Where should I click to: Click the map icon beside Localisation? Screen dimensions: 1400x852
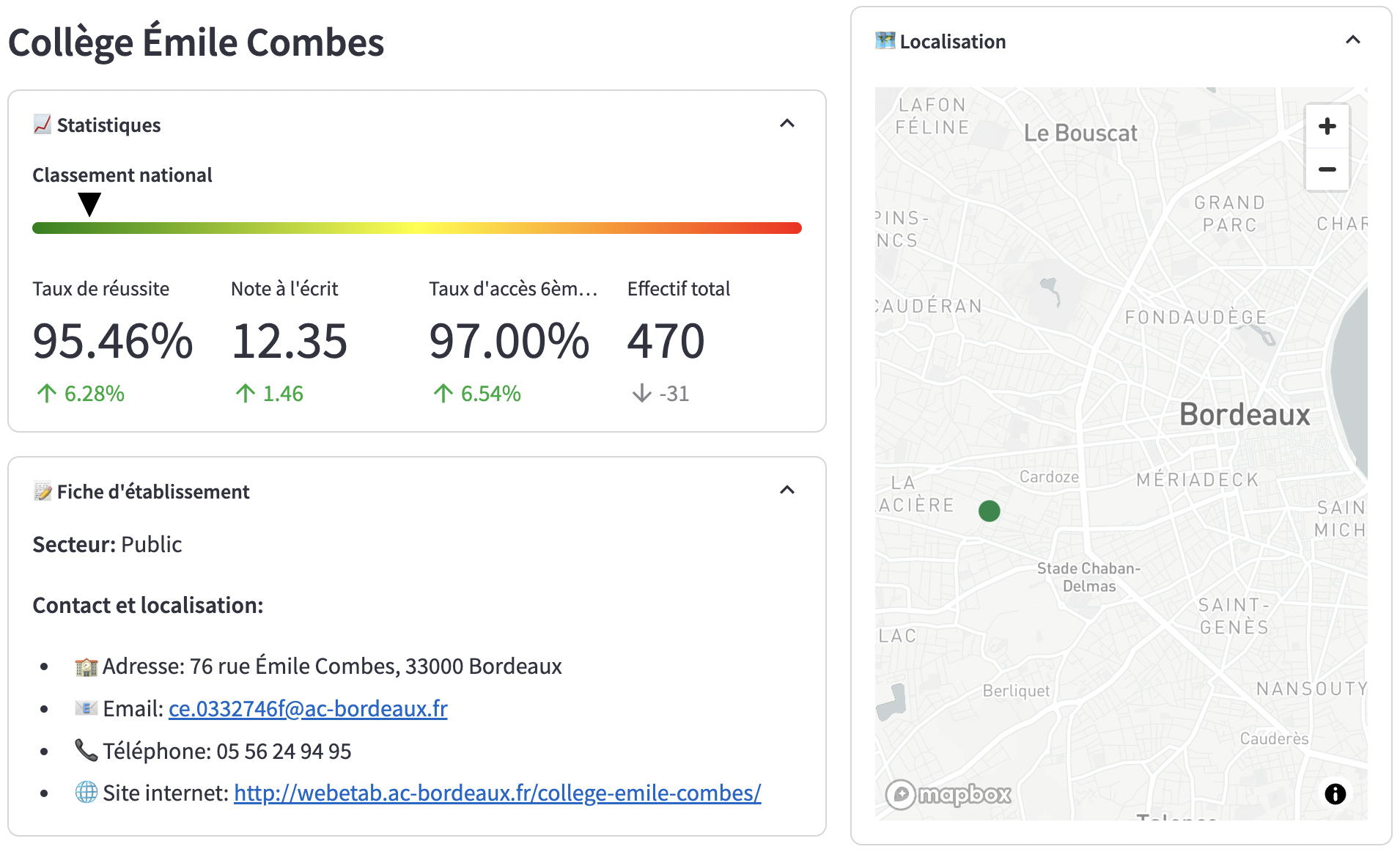[x=885, y=41]
